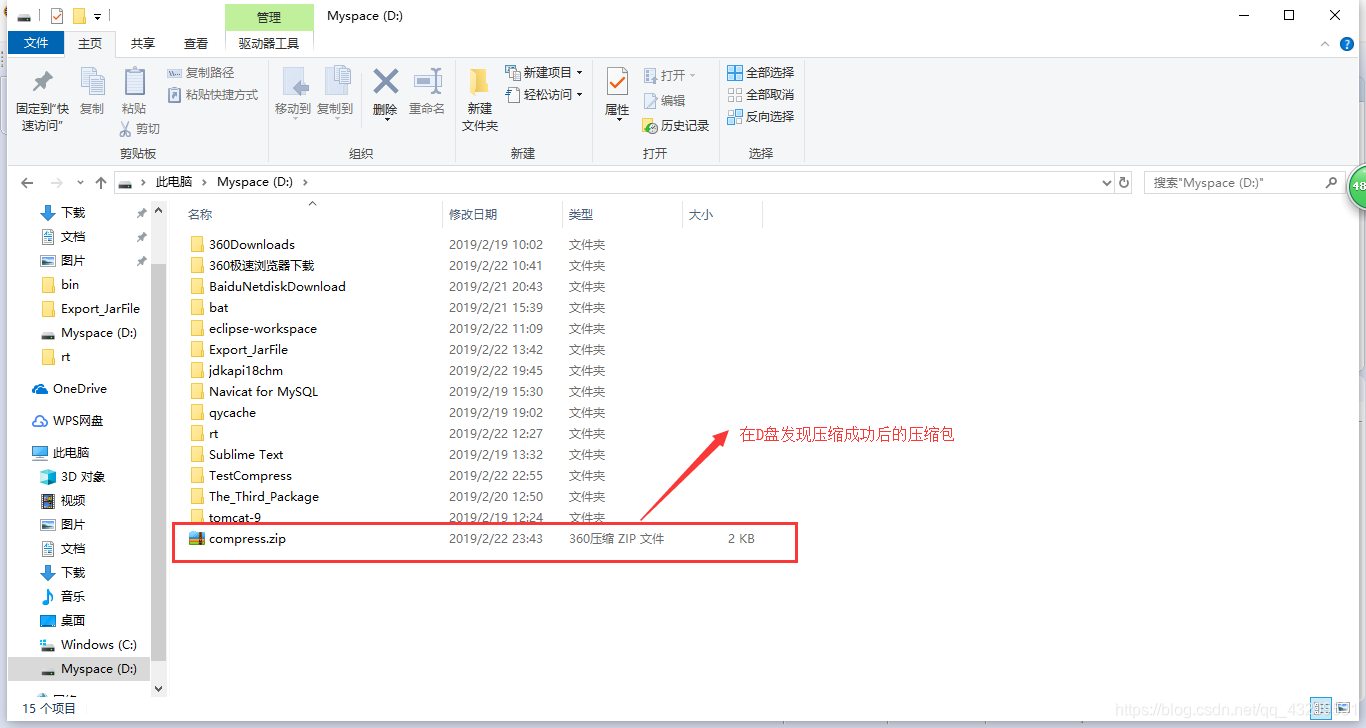The height and width of the screenshot is (728, 1366).
Task: Collapse the ribbon with chevron
Action: (1327, 44)
